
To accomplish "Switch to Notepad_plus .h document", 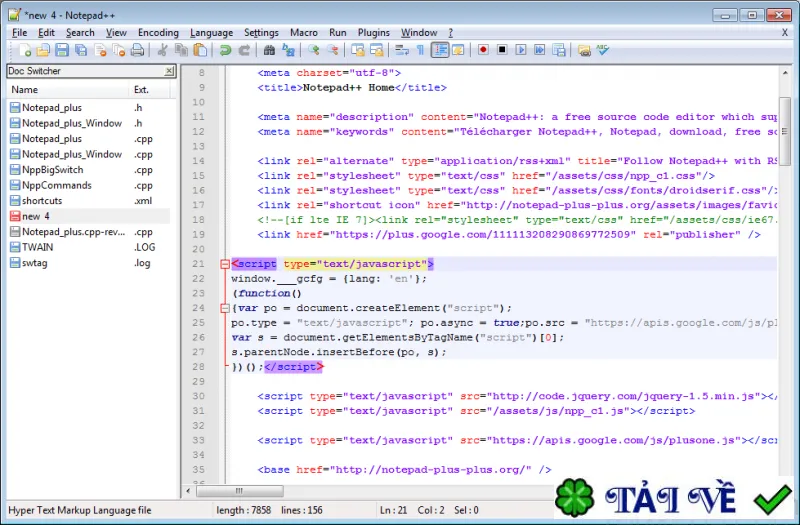I will coord(89,108).
